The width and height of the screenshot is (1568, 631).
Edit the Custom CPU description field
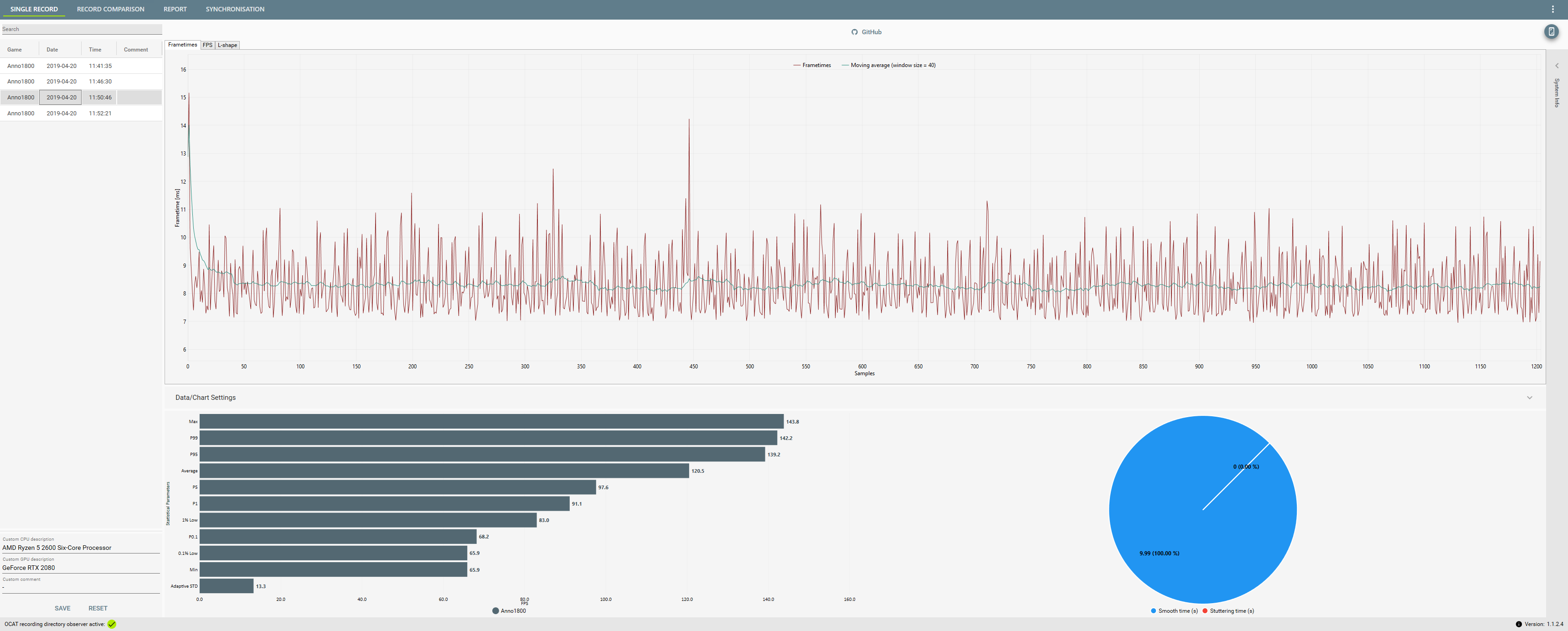pyautogui.click(x=81, y=548)
